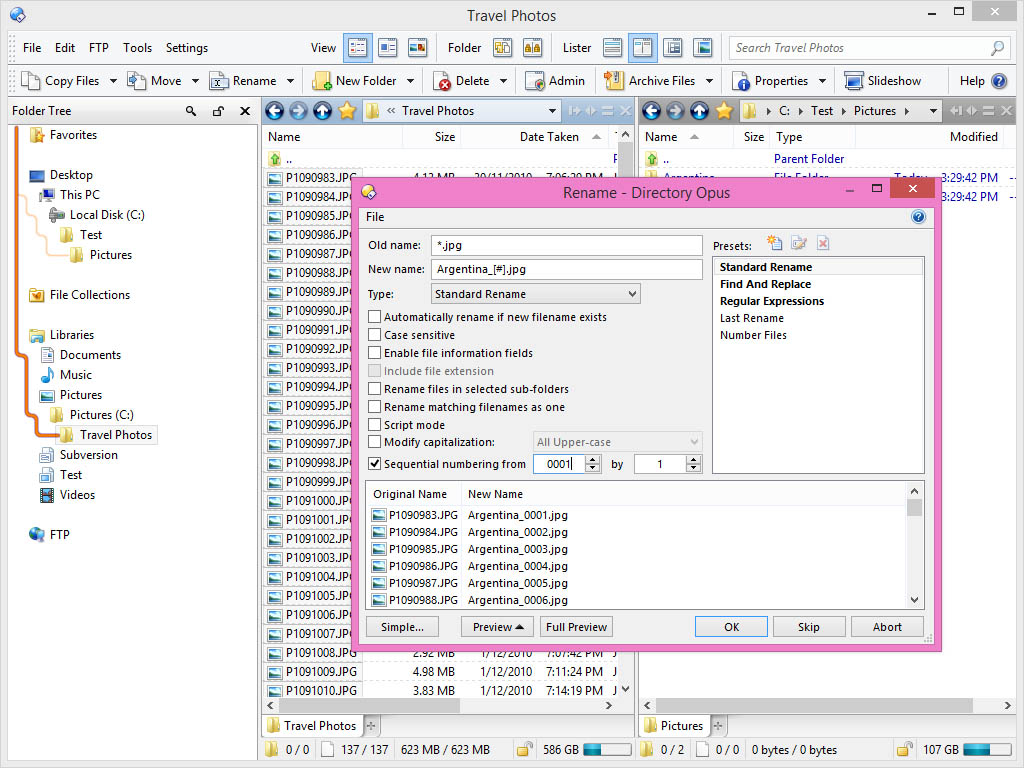Click the New name input field
Image resolution: width=1024 pixels, height=768 pixels.
tap(566, 269)
